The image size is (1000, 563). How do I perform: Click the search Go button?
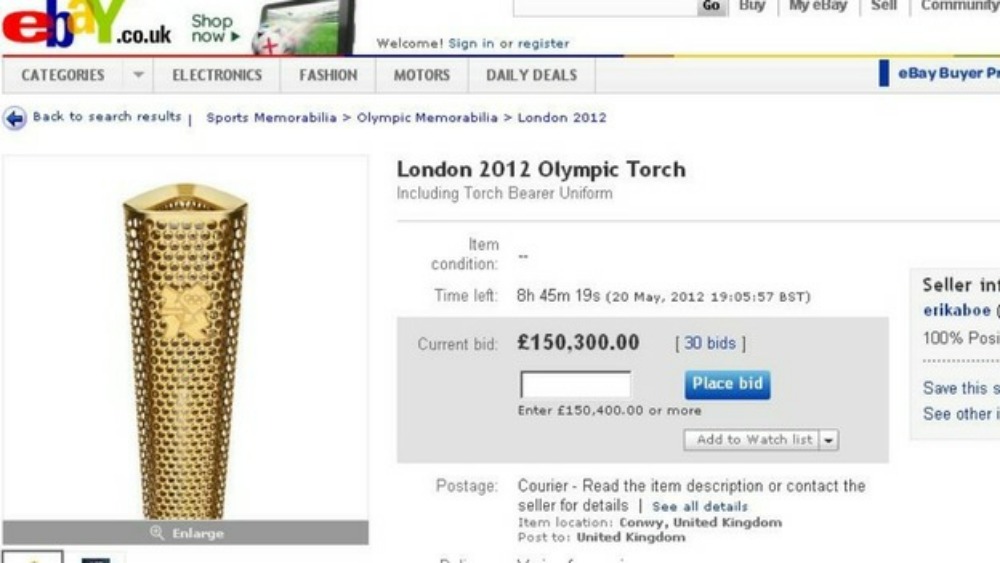pyautogui.click(x=711, y=6)
